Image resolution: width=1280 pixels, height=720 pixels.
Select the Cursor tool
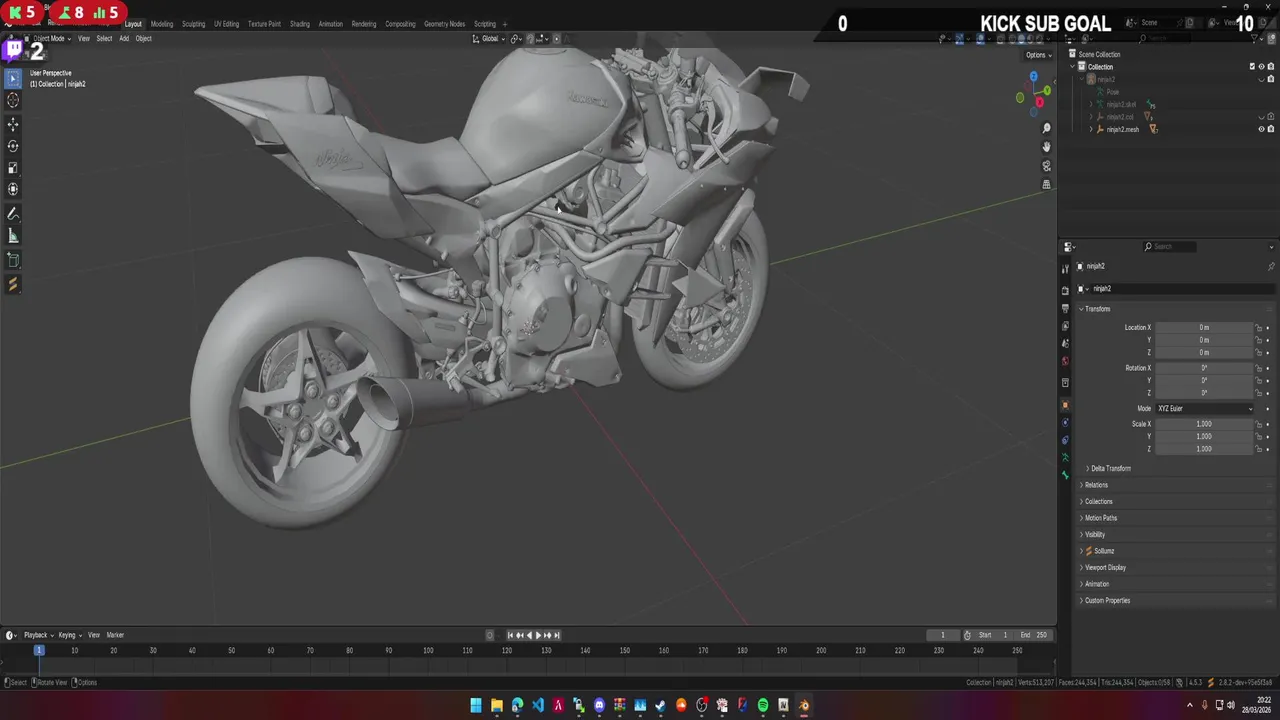13,101
